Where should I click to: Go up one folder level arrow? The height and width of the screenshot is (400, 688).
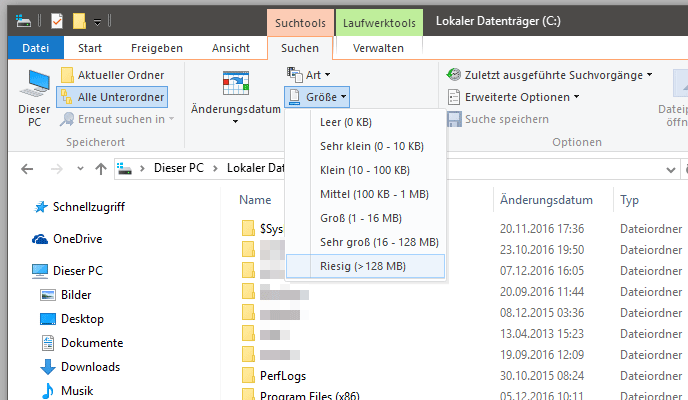click(x=100, y=168)
